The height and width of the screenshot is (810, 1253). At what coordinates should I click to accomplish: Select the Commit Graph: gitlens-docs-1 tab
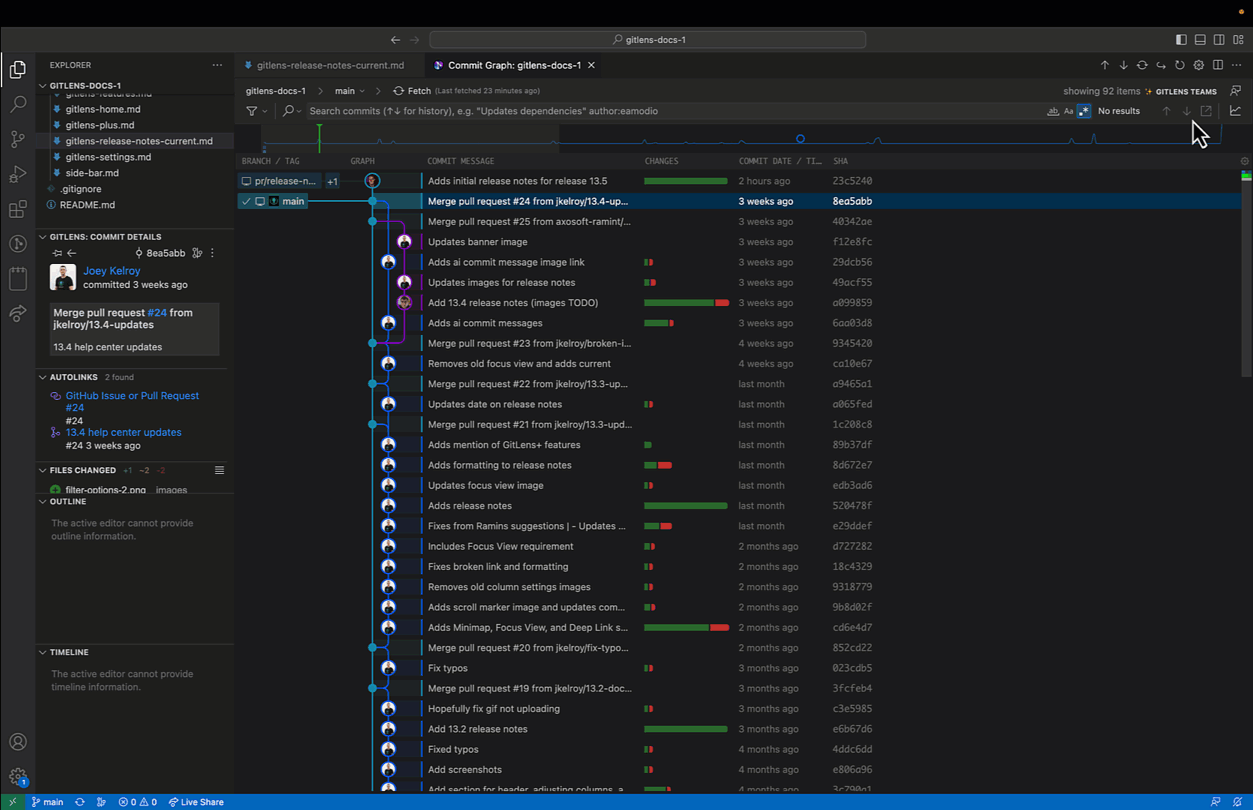(513, 66)
